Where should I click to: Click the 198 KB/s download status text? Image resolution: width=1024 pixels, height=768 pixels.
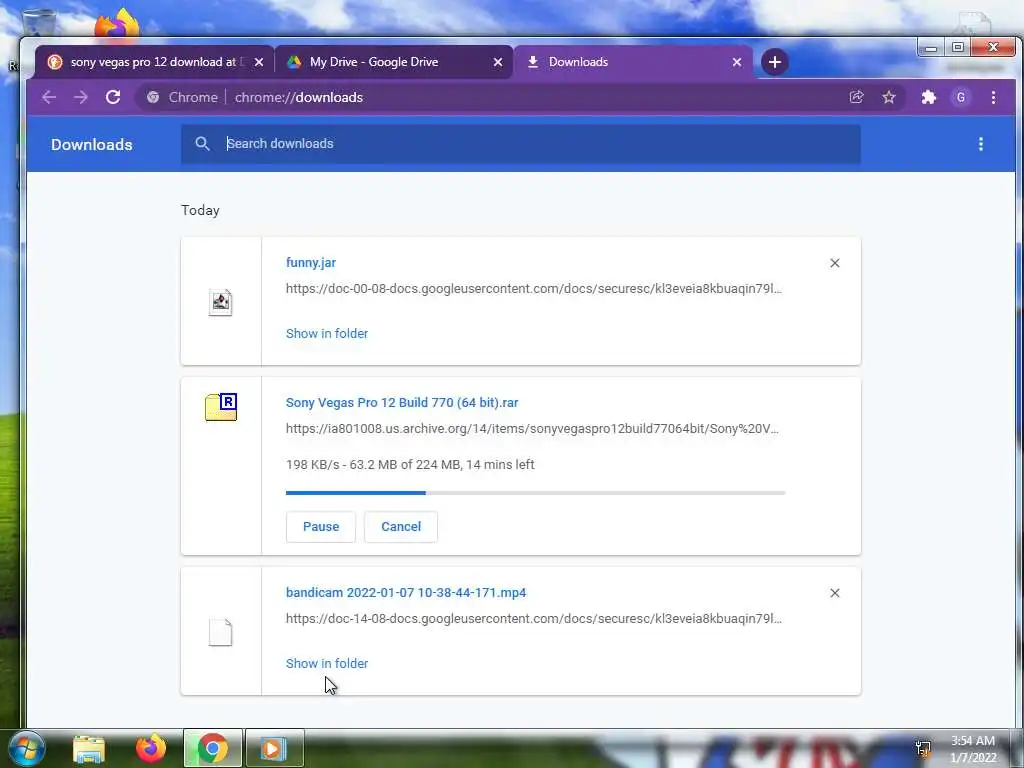click(410, 465)
